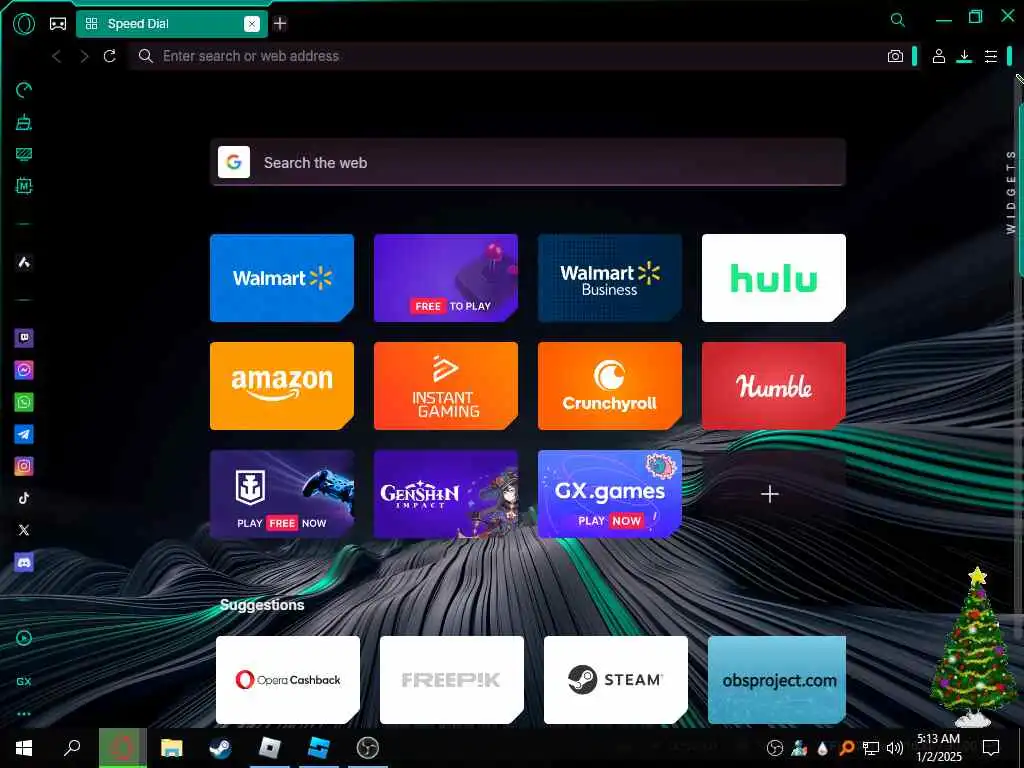
Task: Open the notification center icon
Action: (x=991, y=748)
